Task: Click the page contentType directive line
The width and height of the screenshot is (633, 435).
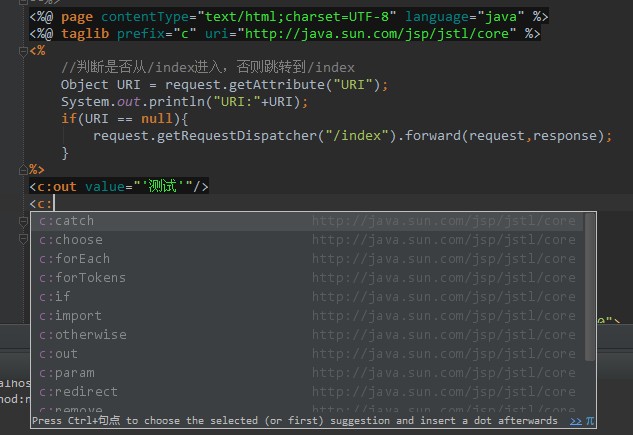Action: point(289,17)
